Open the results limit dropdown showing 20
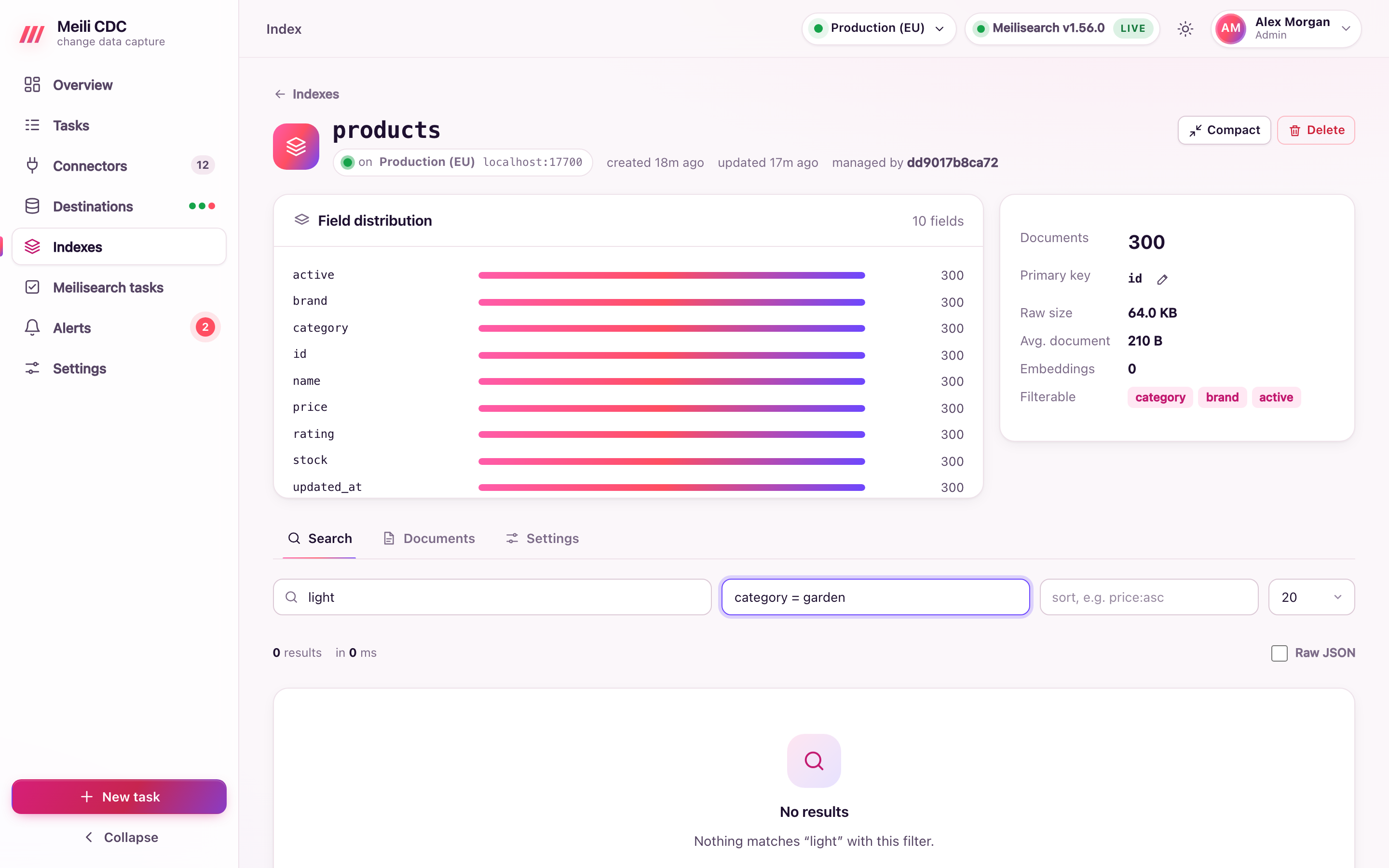 click(x=1311, y=597)
